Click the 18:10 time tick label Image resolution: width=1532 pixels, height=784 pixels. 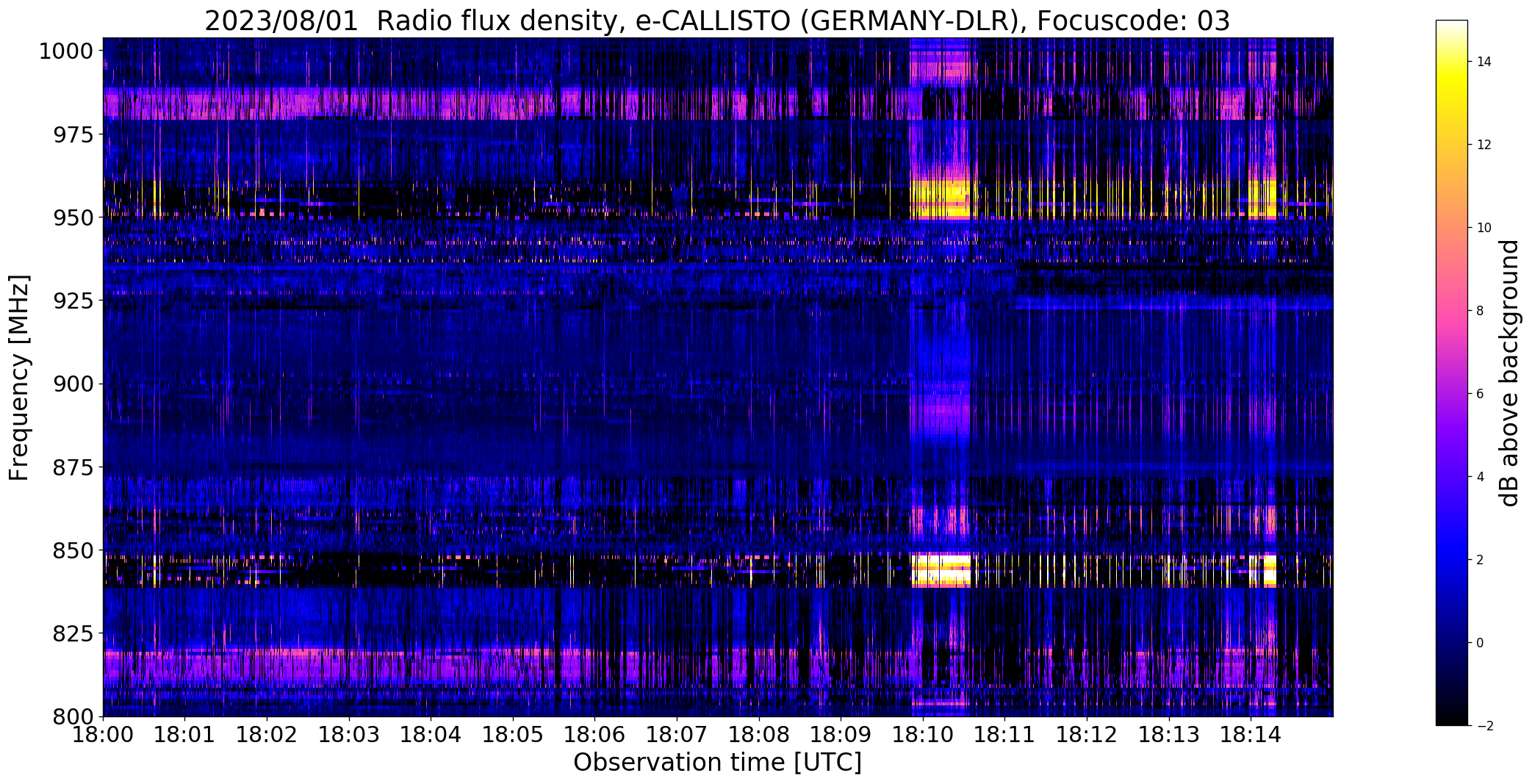923,735
